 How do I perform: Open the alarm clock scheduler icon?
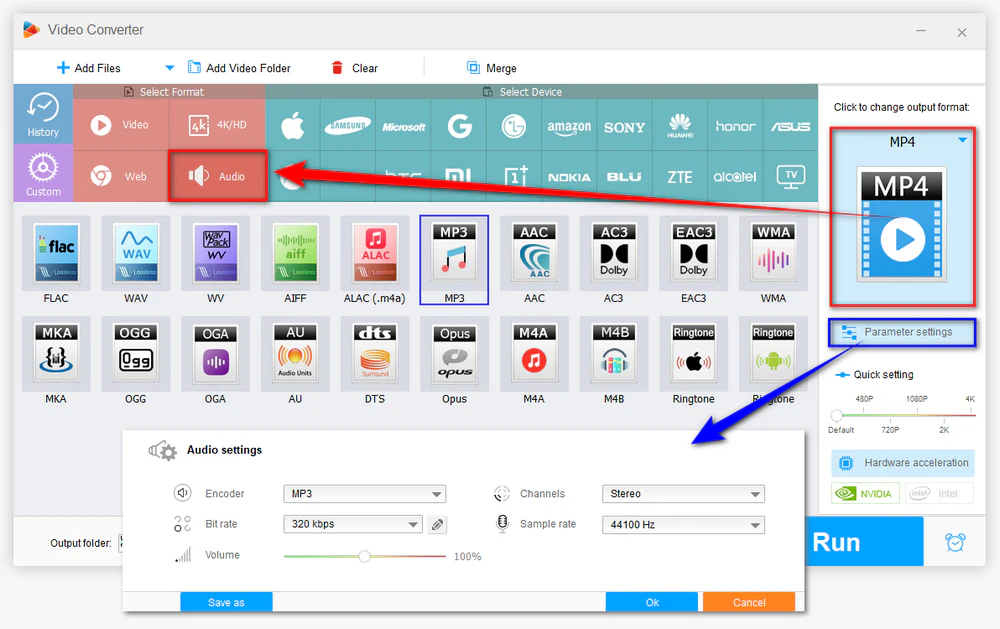pyautogui.click(x=955, y=542)
